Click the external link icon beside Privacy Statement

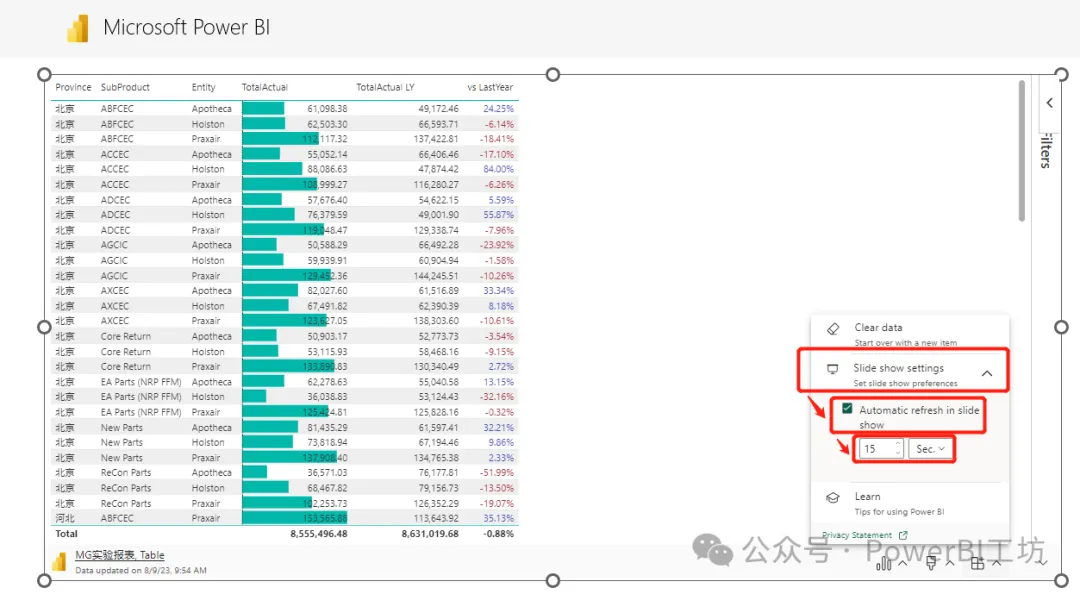(x=903, y=535)
